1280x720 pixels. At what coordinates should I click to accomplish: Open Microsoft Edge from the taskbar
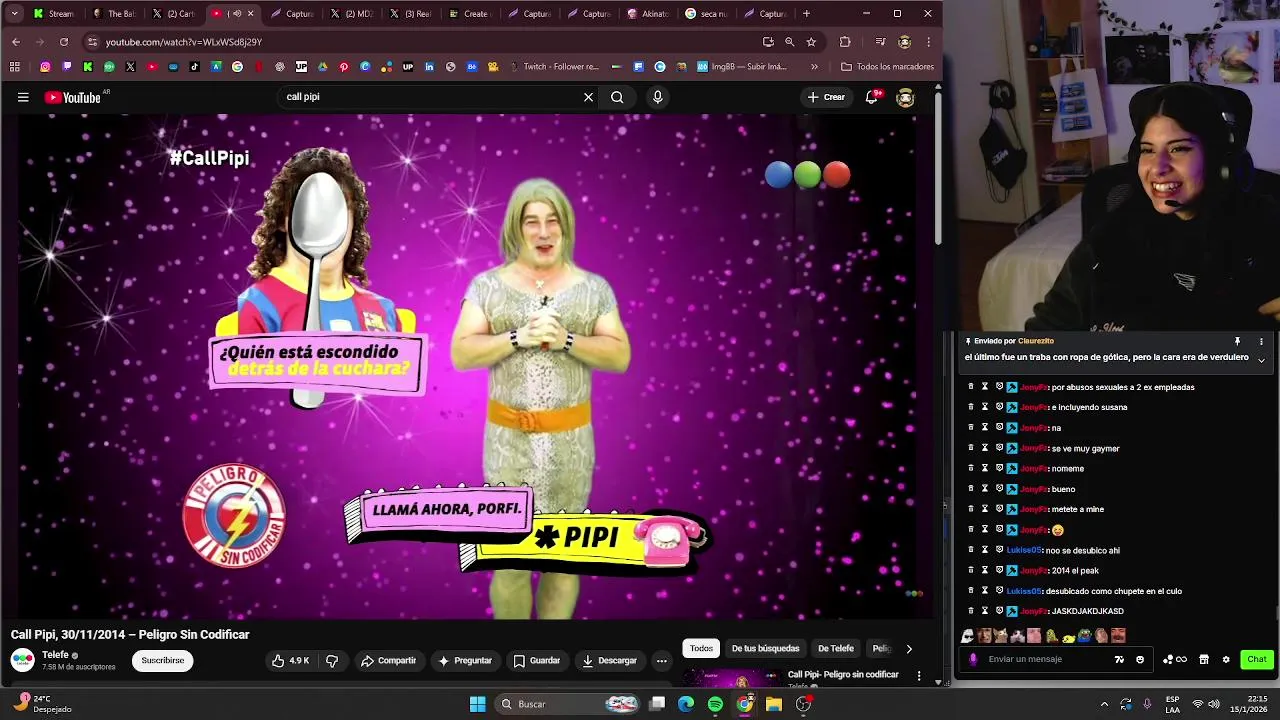(x=686, y=704)
